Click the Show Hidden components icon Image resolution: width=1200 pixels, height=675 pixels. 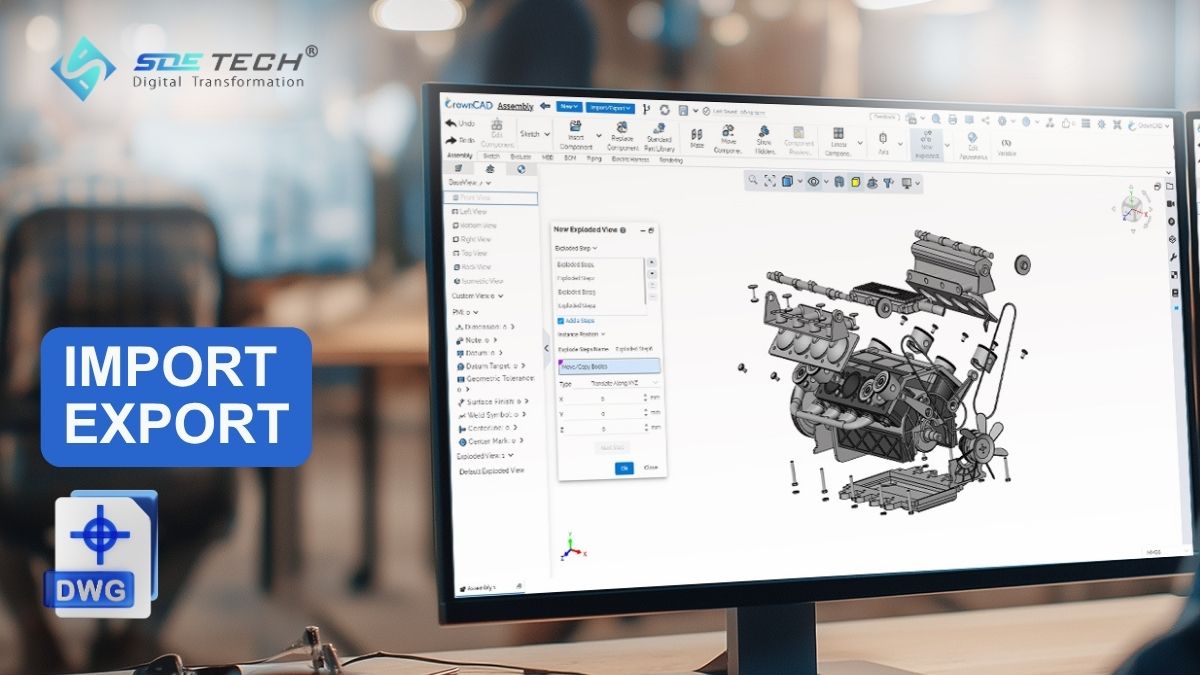tap(765, 132)
